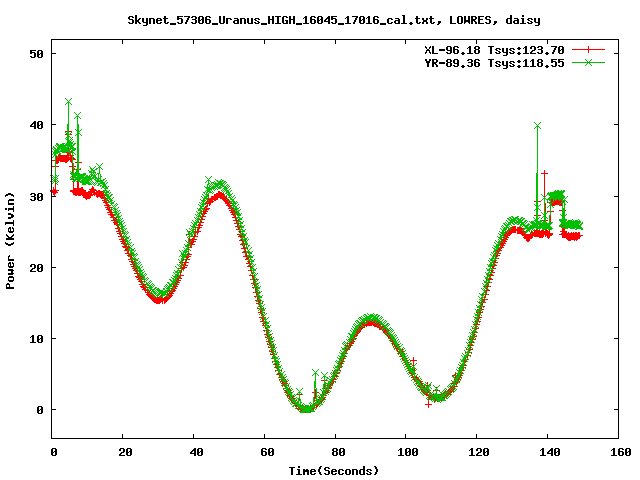
Task: Click the x-axis tick label 80
Action: point(338,452)
